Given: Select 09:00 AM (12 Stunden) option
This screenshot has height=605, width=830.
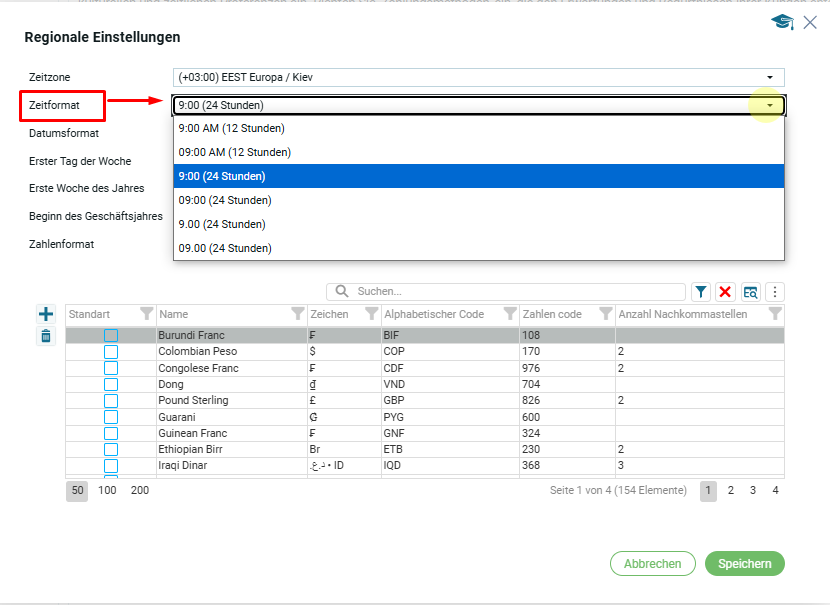Looking at the screenshot, I should (235, 152).
